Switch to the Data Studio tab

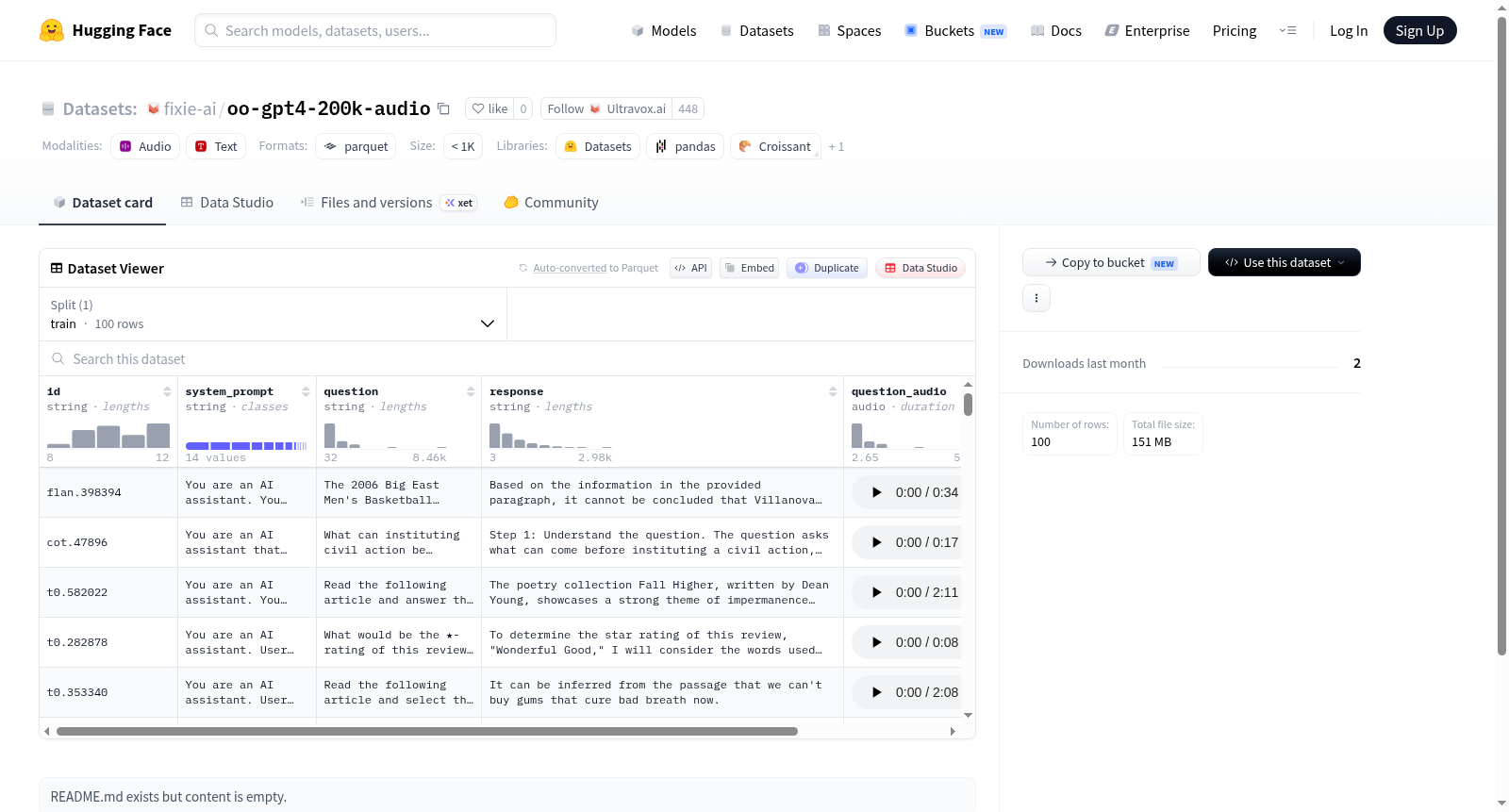coord(227,202)
